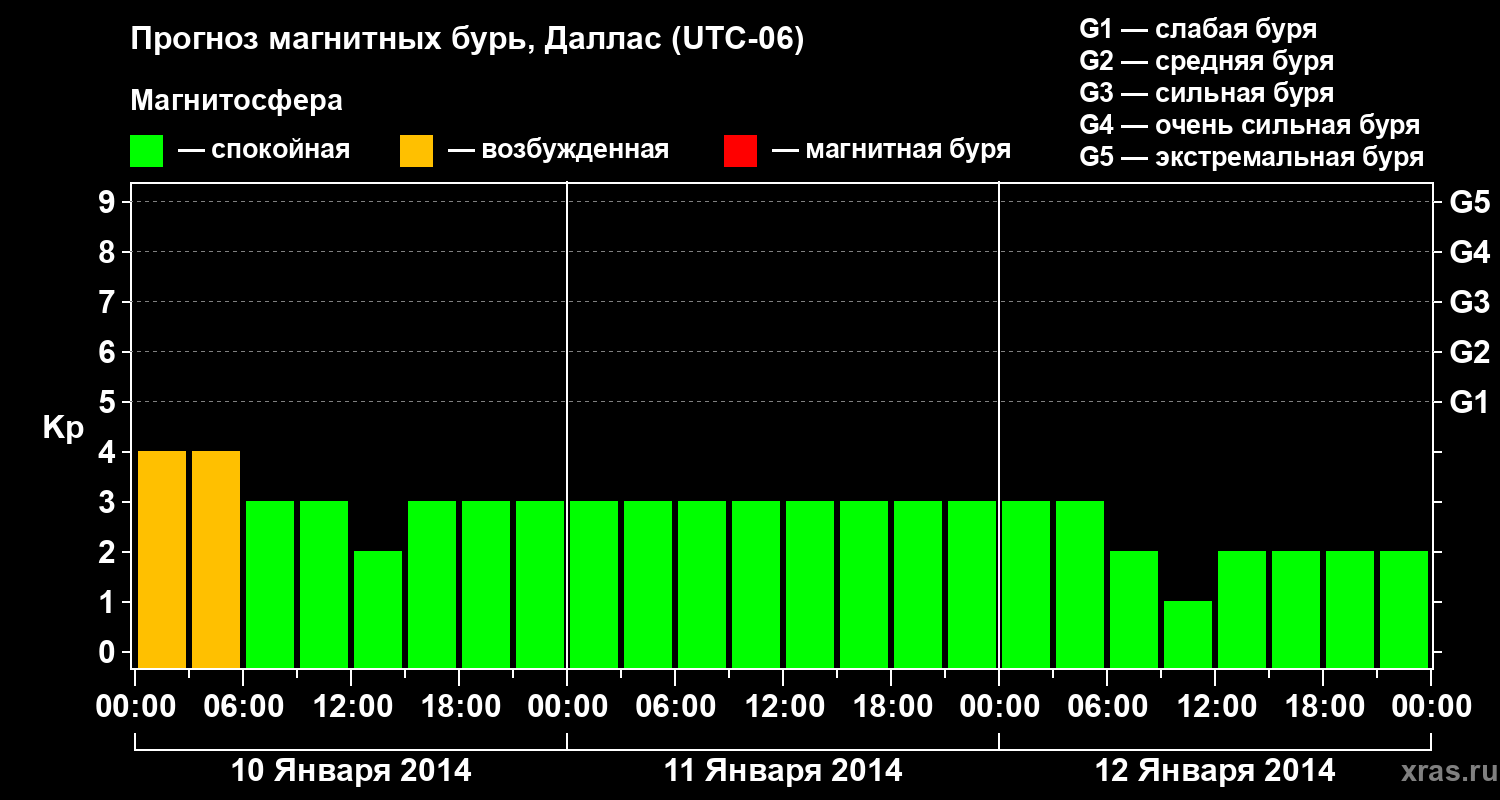This screenshot has height=800, width=1500.
Task: Click the G4 label on right axis
Action: 1469,252
